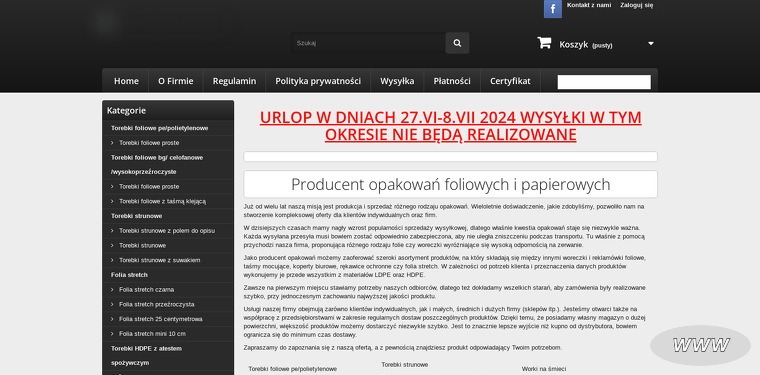This screenshot has height=375, width=760.
Task: Click the Worki na śmieci text
Action: point(544,369)
